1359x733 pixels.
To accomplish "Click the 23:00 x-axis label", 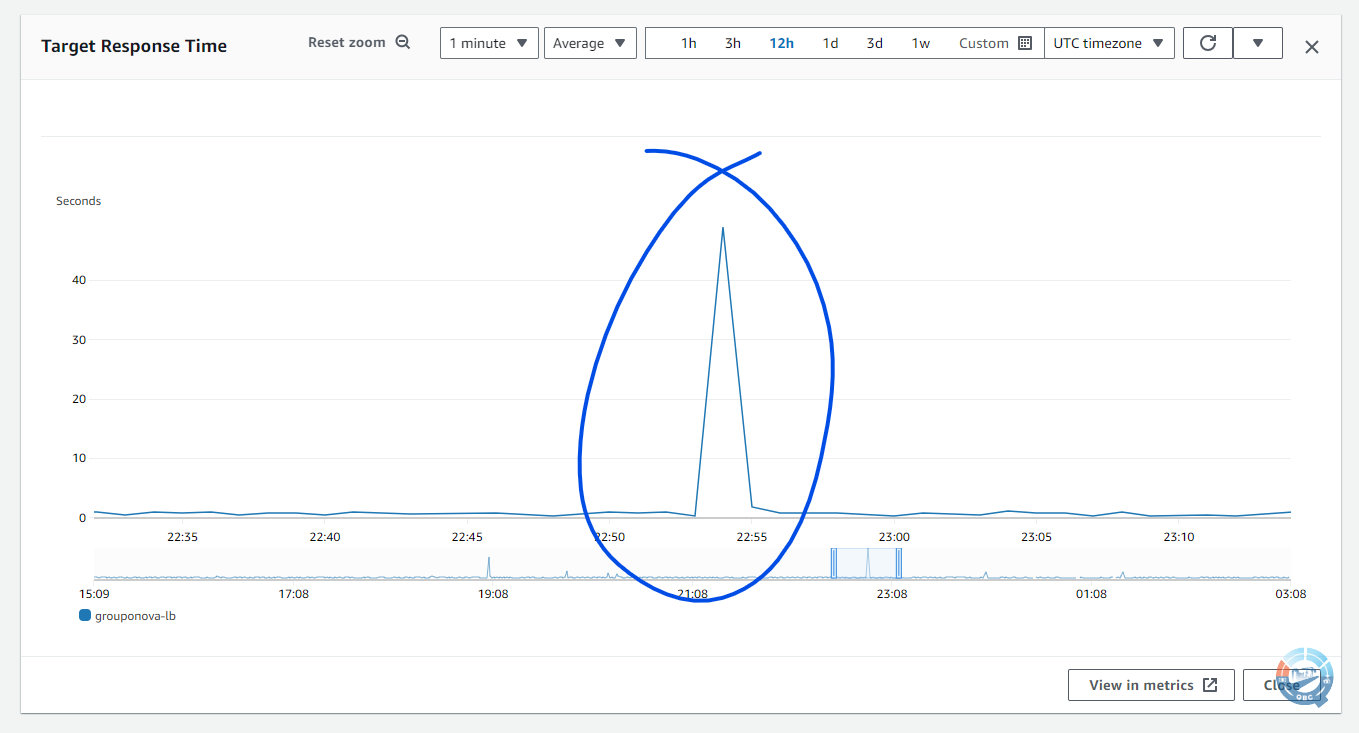I will click(894, 537).
